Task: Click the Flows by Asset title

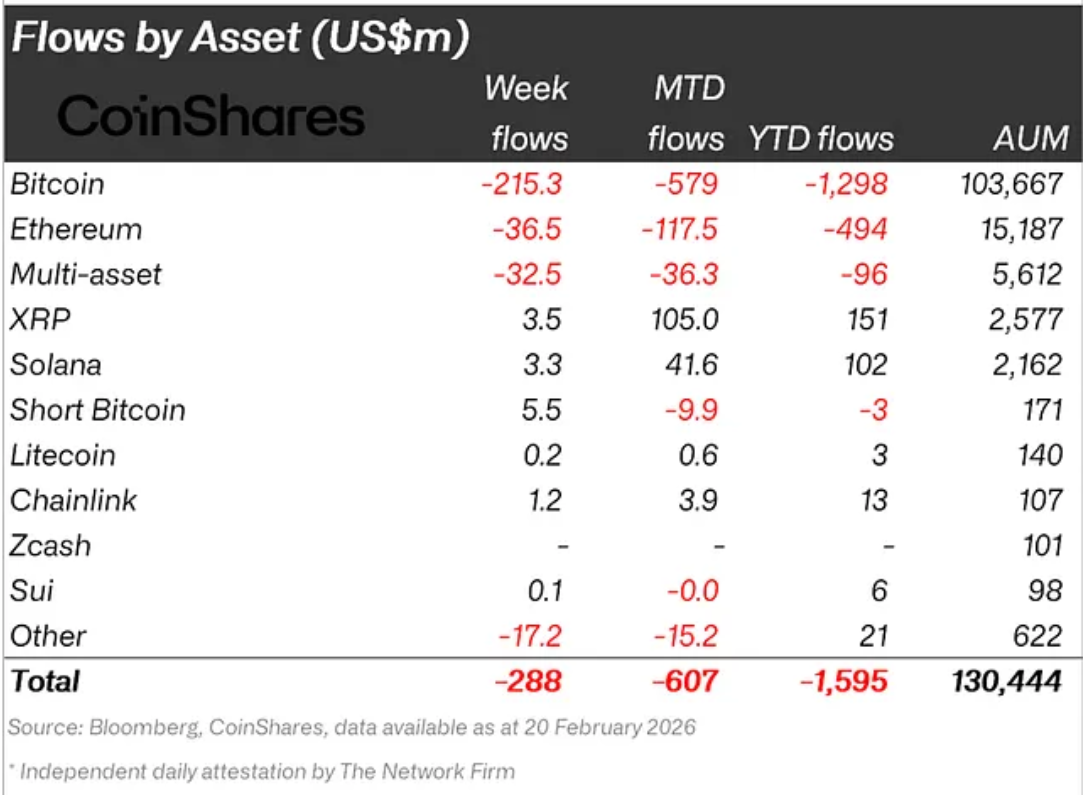Action: [x=240, y=38]
